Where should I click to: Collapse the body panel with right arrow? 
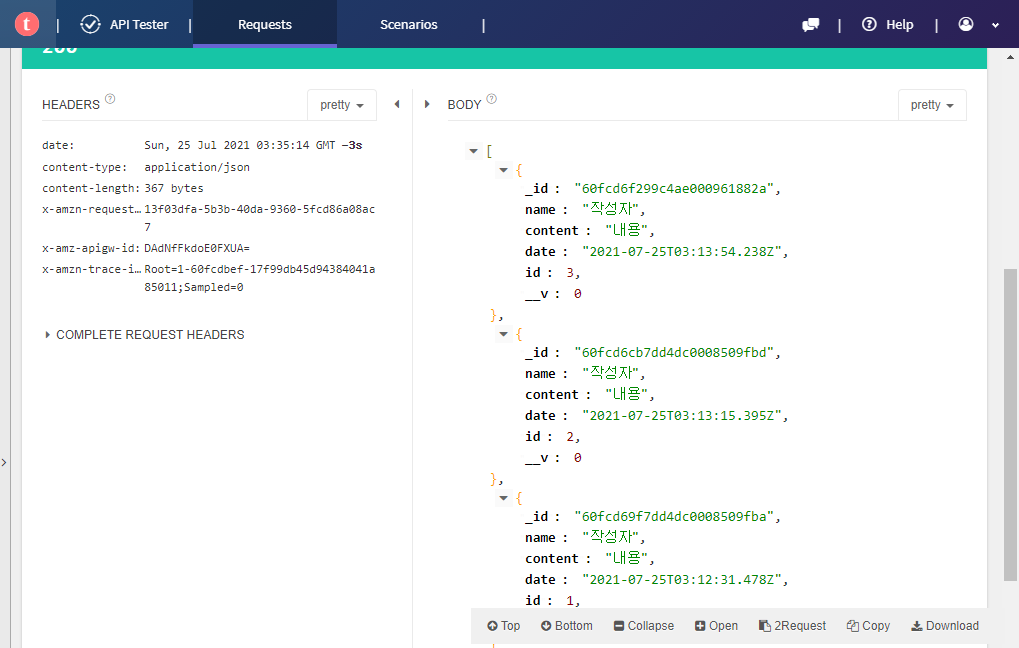click(x=428, y=104)
